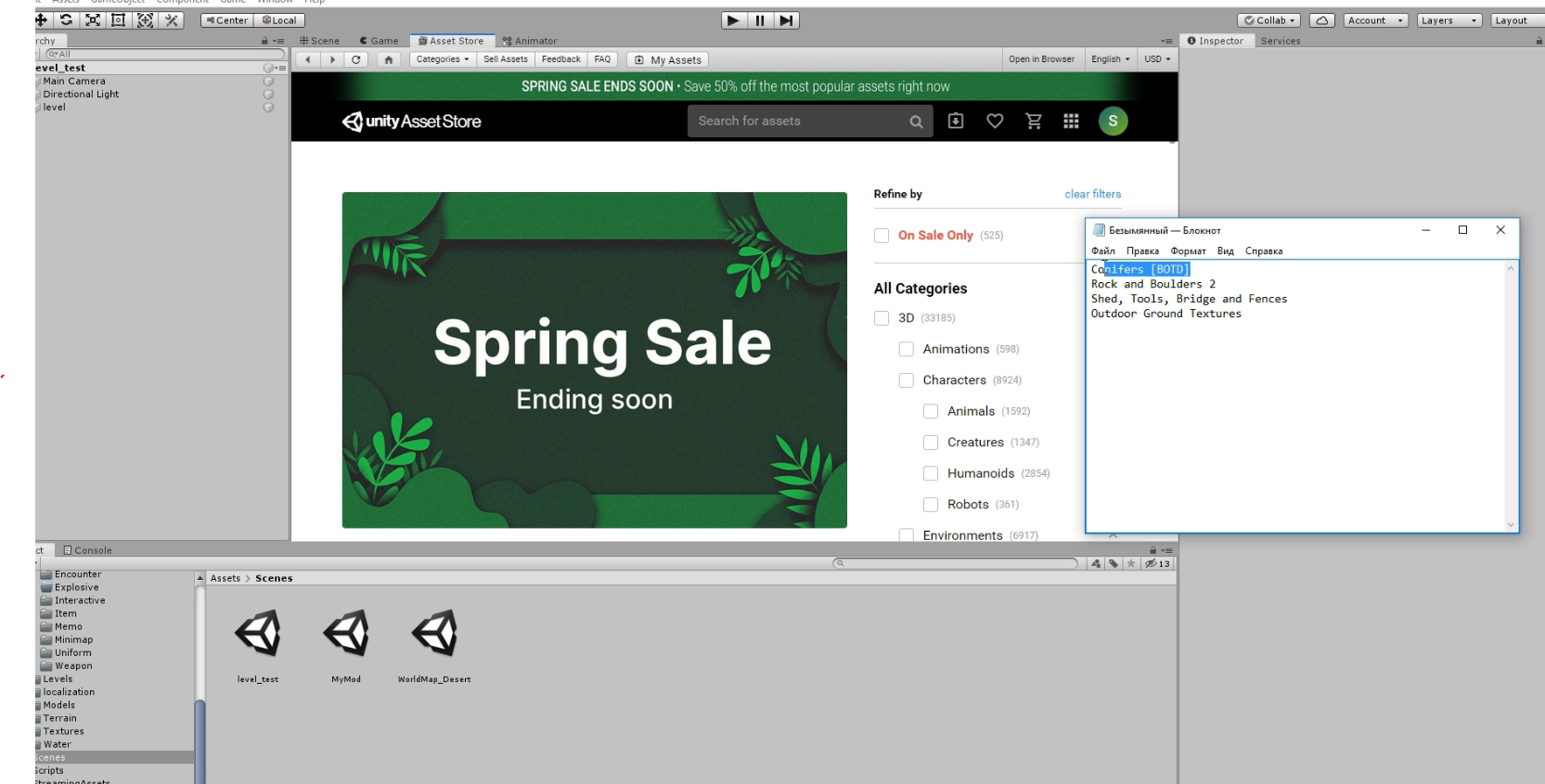Click the search magnifier in Asset Store
Viewport: 1545px width, 784px height.
tap(916, 122)
